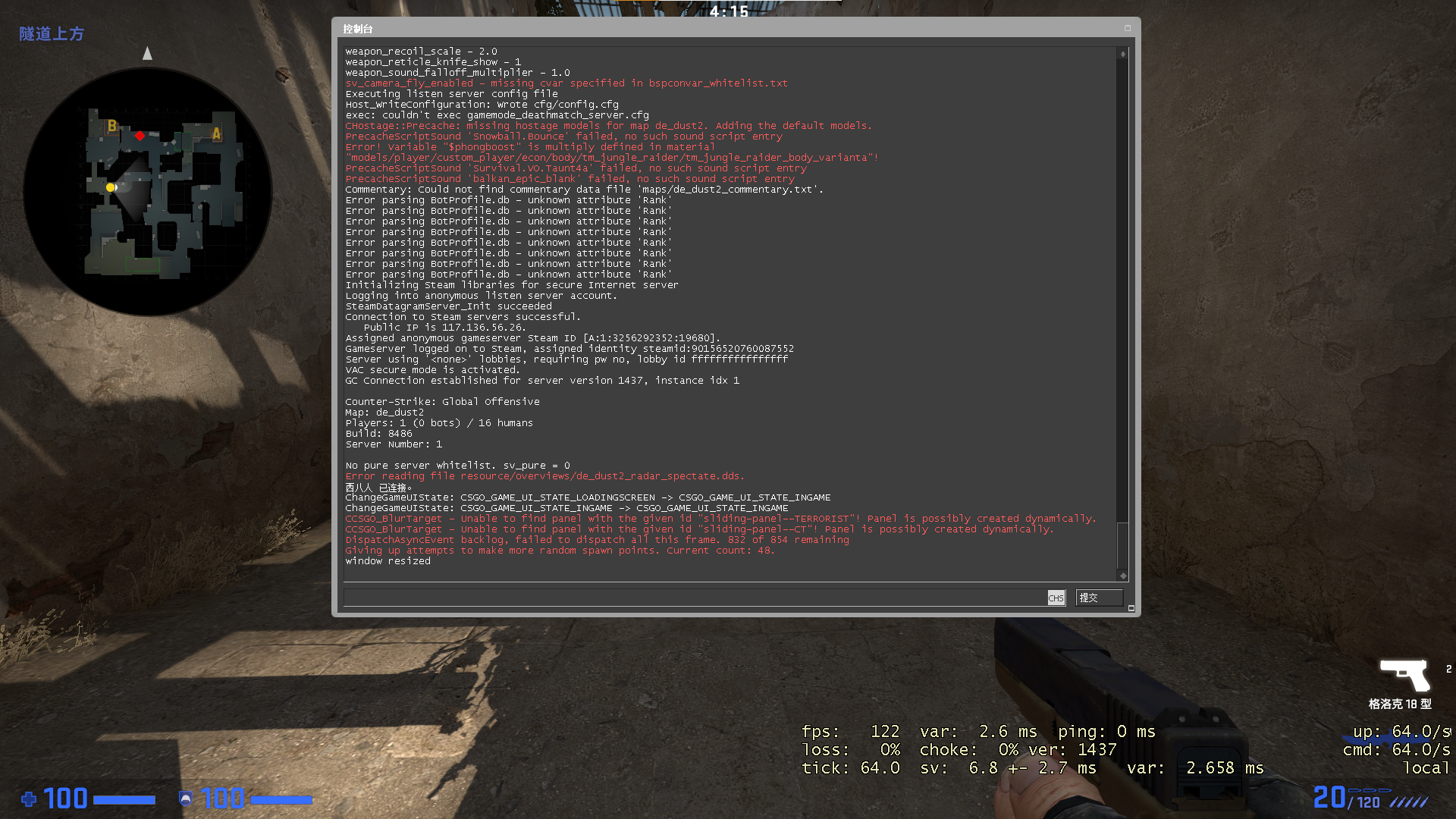
Task: Click the 'Snowball.Bounce' failed sound line
Action: click(563, 136)
